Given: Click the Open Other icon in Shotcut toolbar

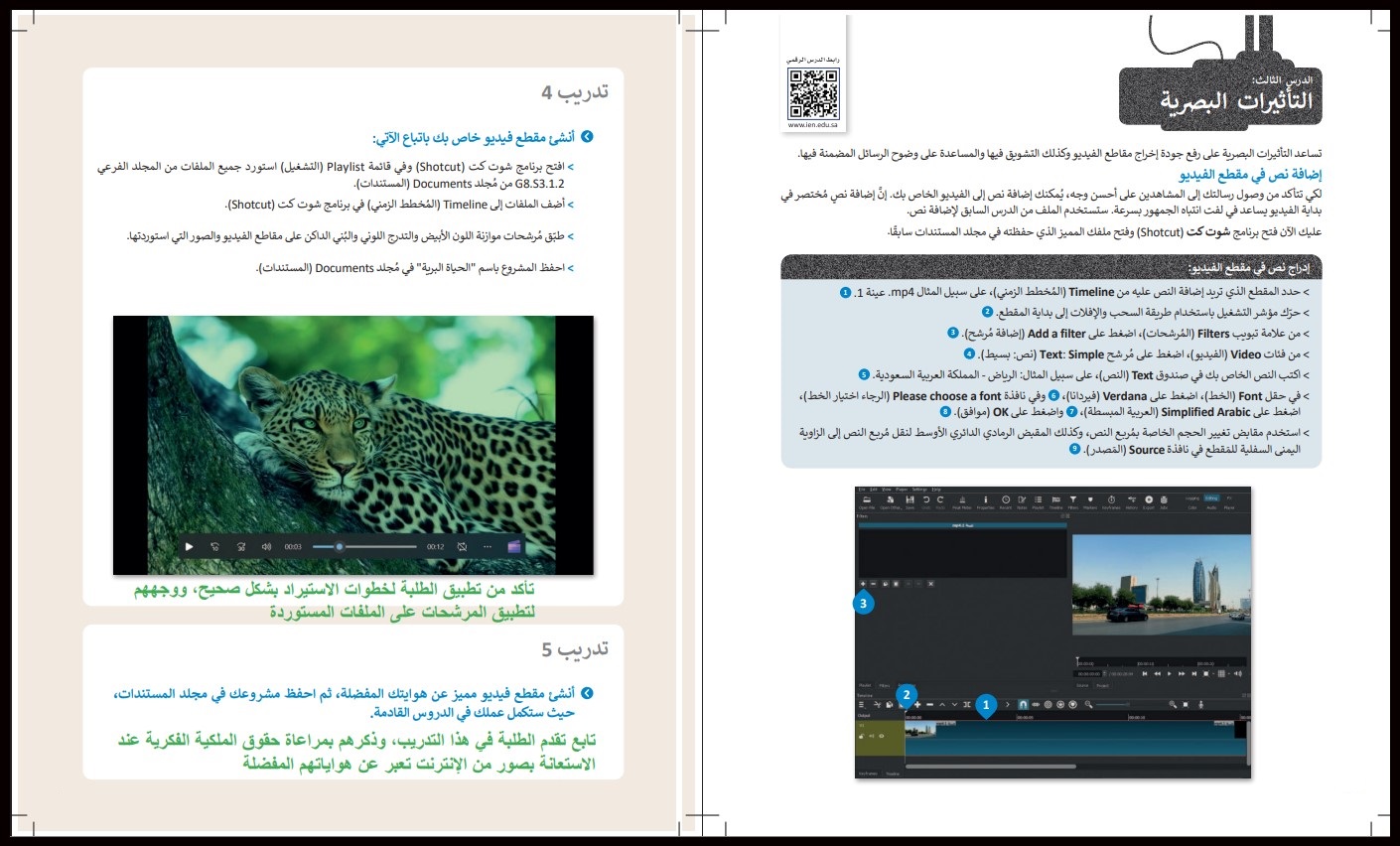Looking at the screenshot, I should (891, 499).
